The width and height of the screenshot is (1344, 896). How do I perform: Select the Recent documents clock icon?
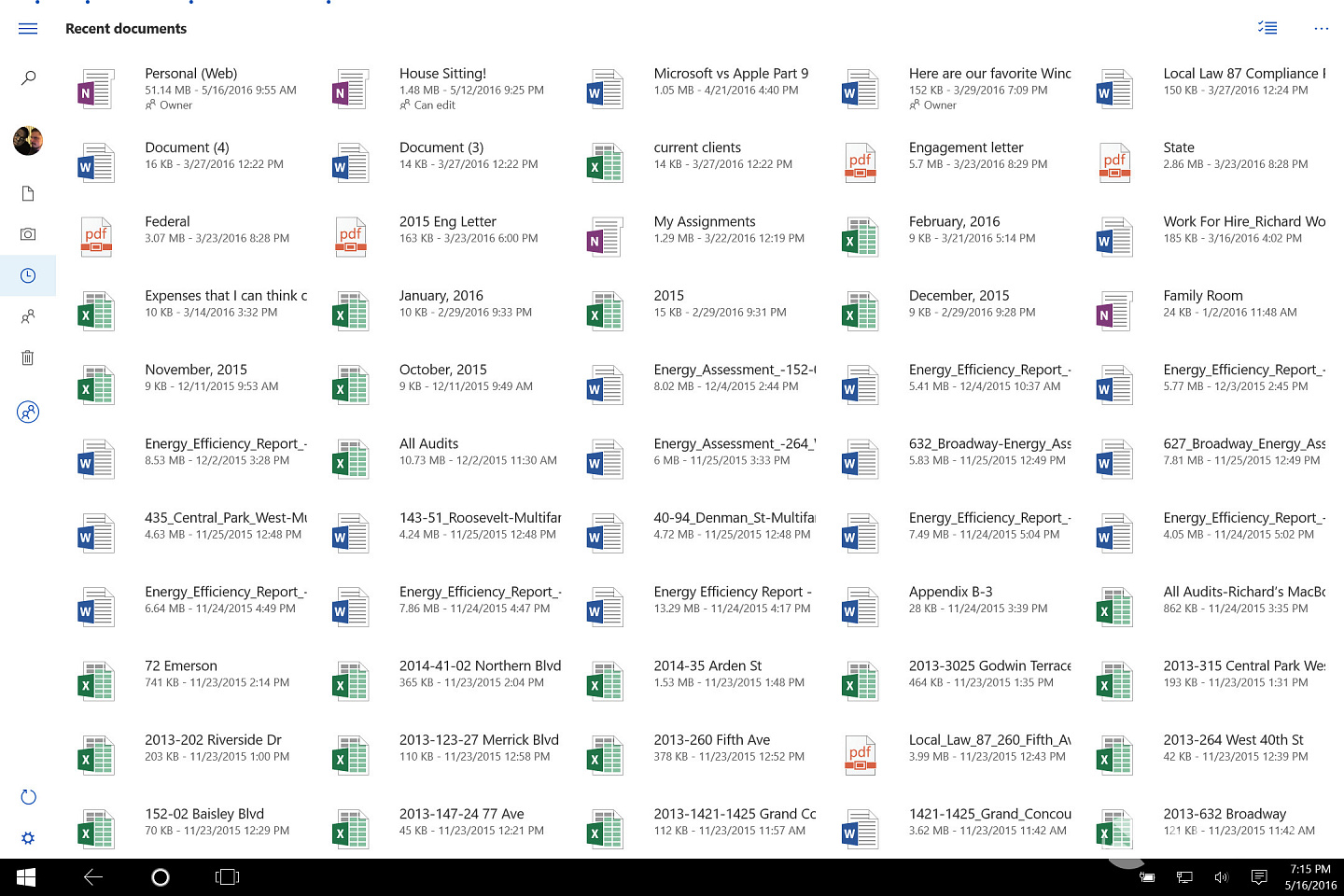point(28,275)
